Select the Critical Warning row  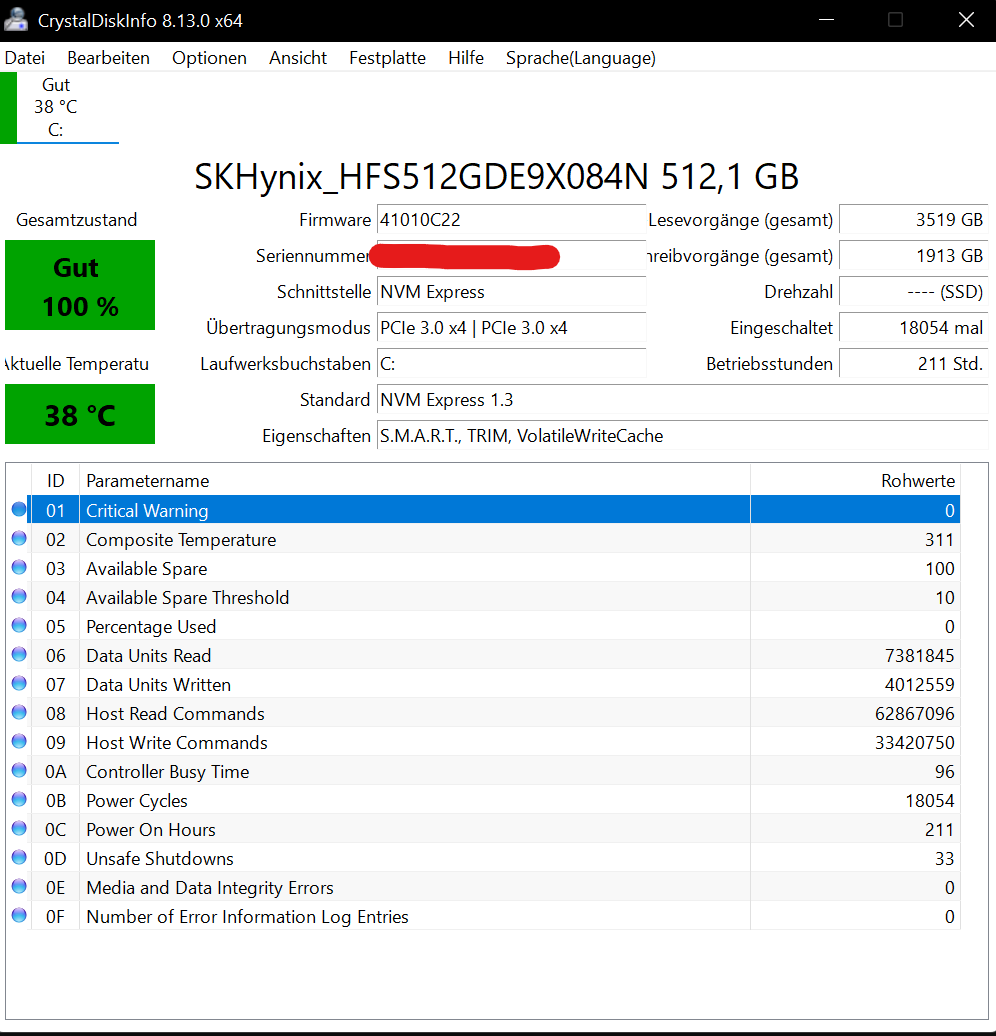coord(494,510)
